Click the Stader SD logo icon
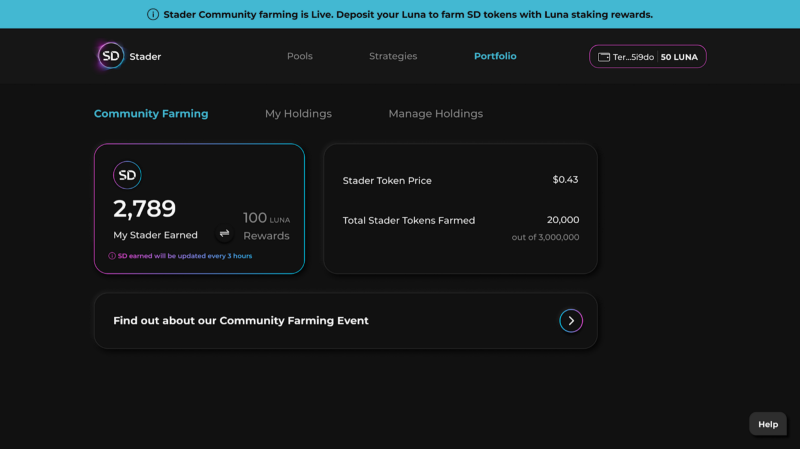The height and width of the screenshot is (449, 800). pyautogui.click(x=110, y=56)
